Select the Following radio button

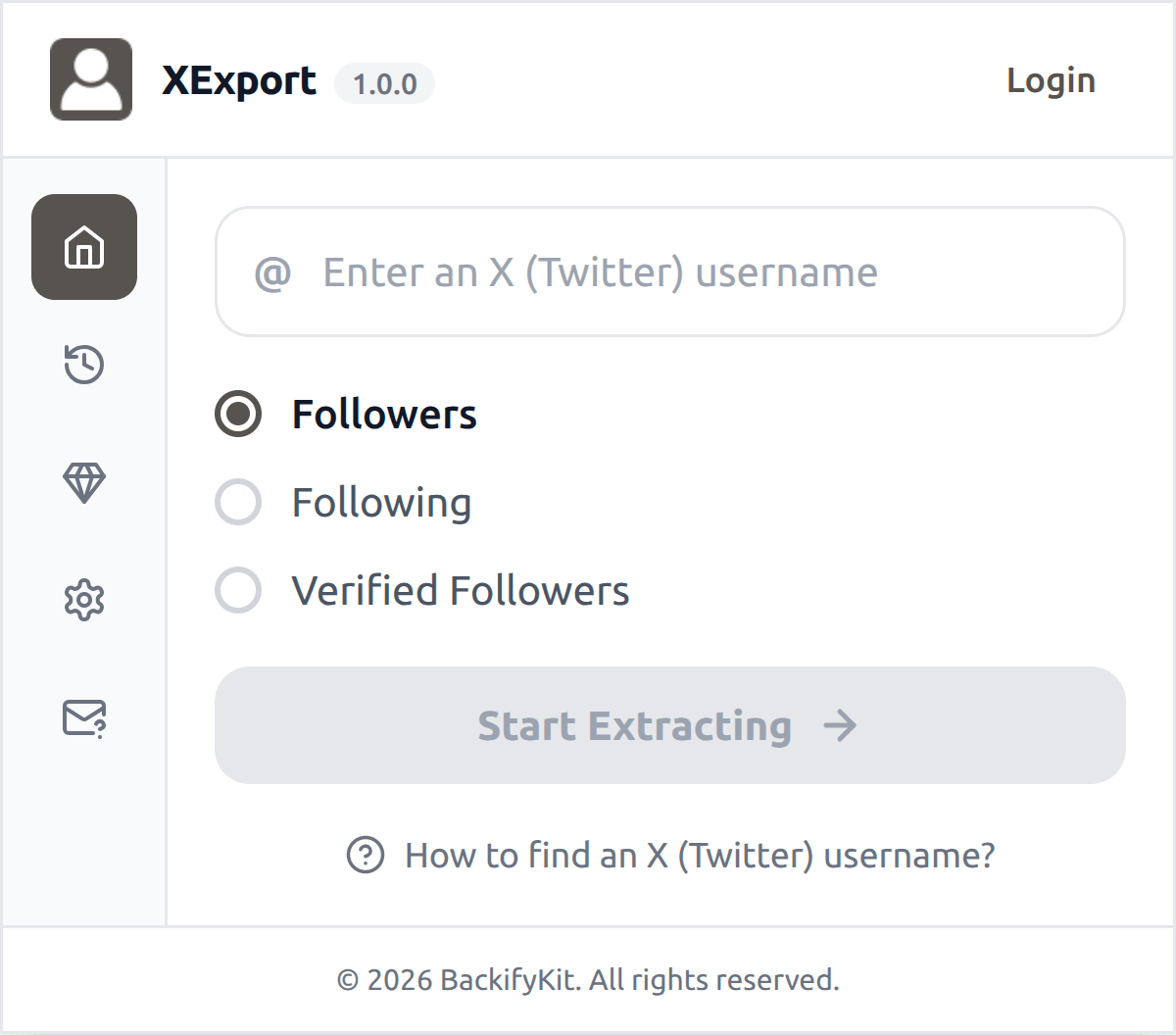[238, 502]
